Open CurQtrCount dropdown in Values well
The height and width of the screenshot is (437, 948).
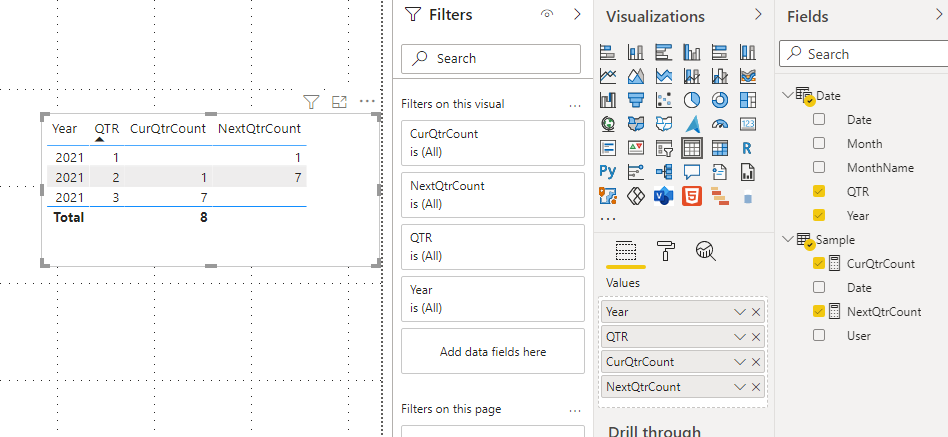(x=739, y=362)
